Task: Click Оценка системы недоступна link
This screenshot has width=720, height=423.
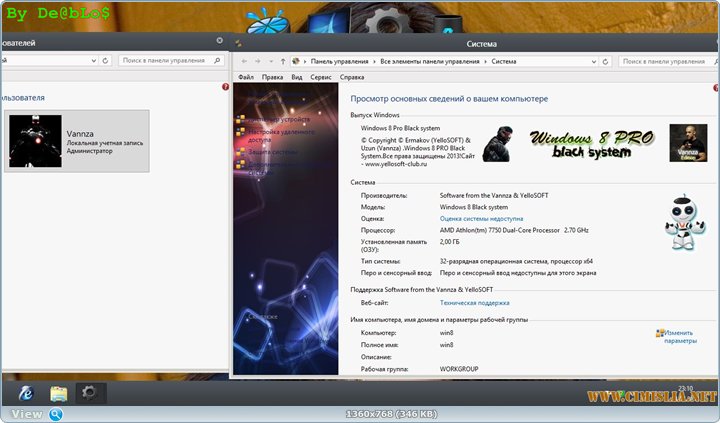Action: (482, 217)
